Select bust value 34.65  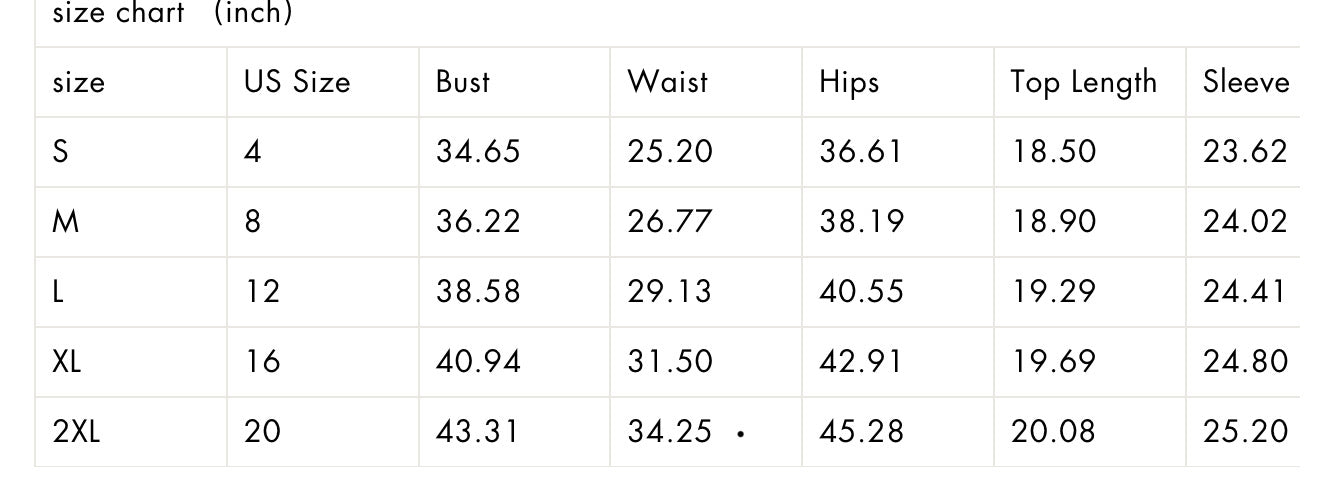pos(478,152)
